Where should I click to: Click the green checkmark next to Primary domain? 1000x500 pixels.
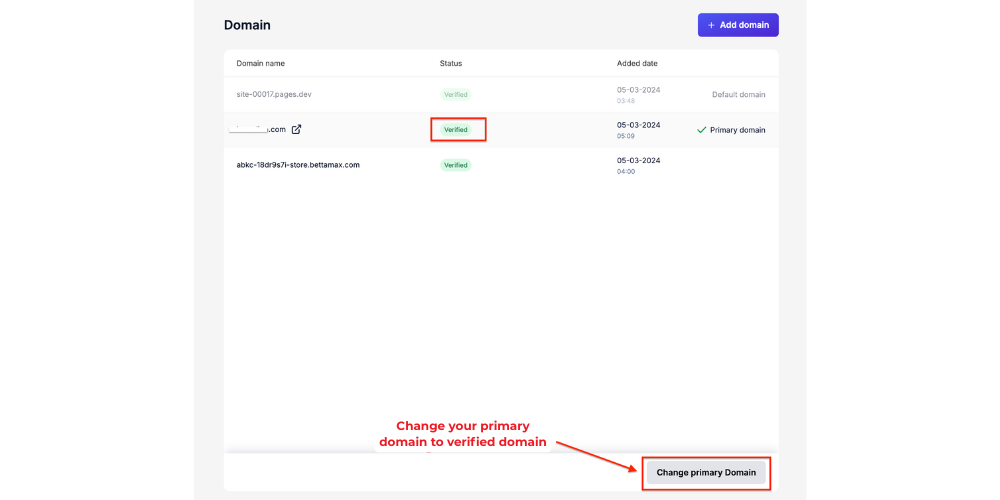tap(701, 130)
